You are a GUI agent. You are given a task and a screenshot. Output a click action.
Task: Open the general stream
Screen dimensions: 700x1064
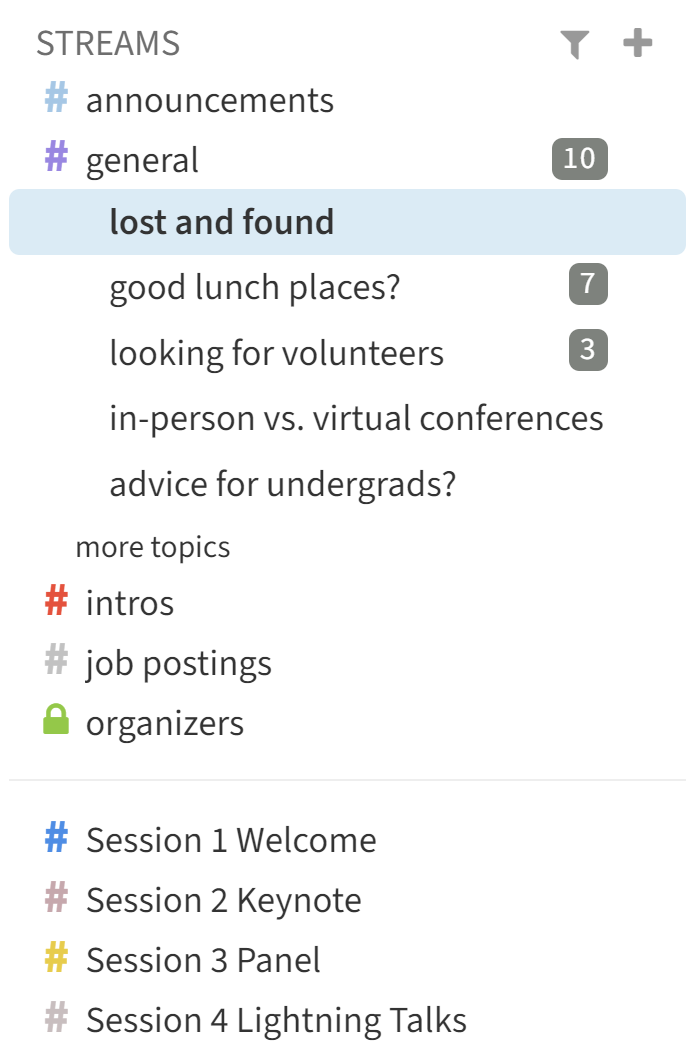(142, 160)
